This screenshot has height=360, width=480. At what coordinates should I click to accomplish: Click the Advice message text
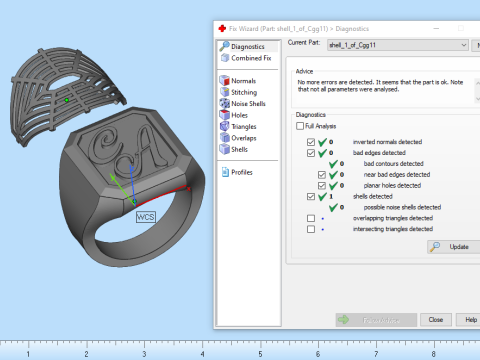[x=380, y=86]
